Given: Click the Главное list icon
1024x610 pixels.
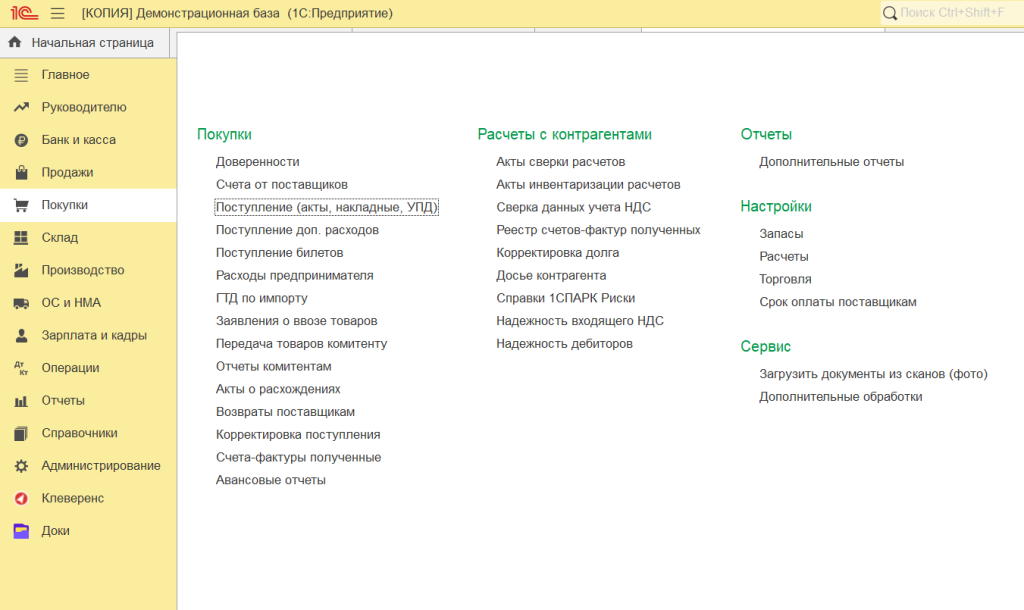Looking at the screenshot, I should point(22,75).
